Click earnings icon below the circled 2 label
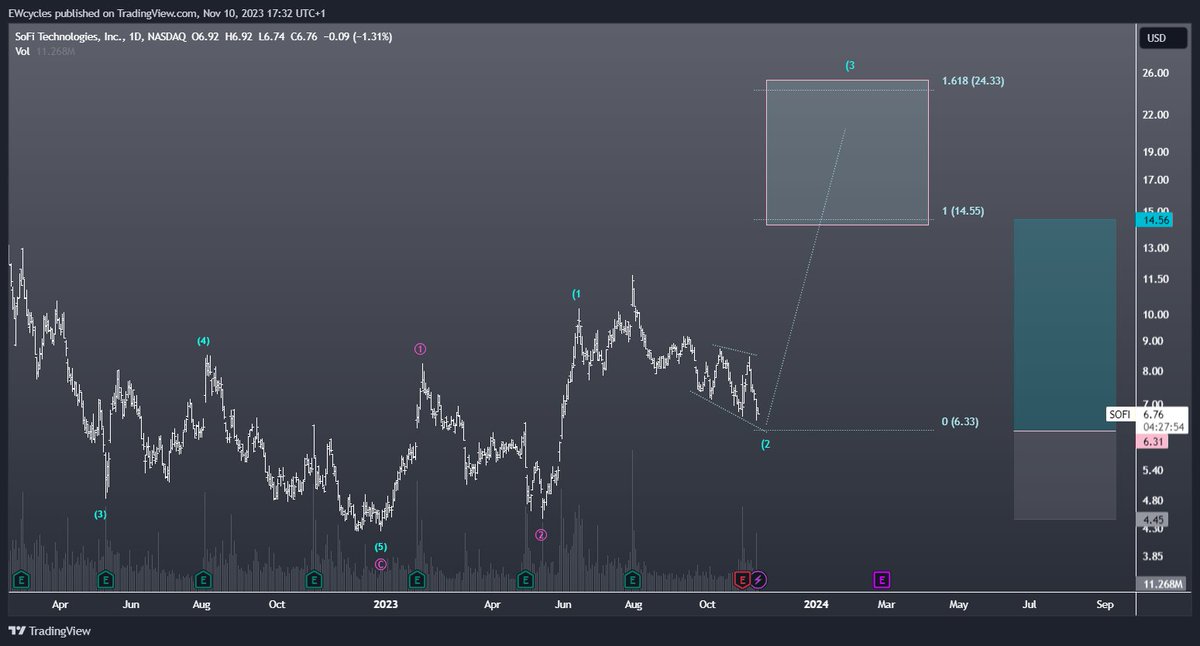This screenshot has width=1200, height=646. pos(526,579)
